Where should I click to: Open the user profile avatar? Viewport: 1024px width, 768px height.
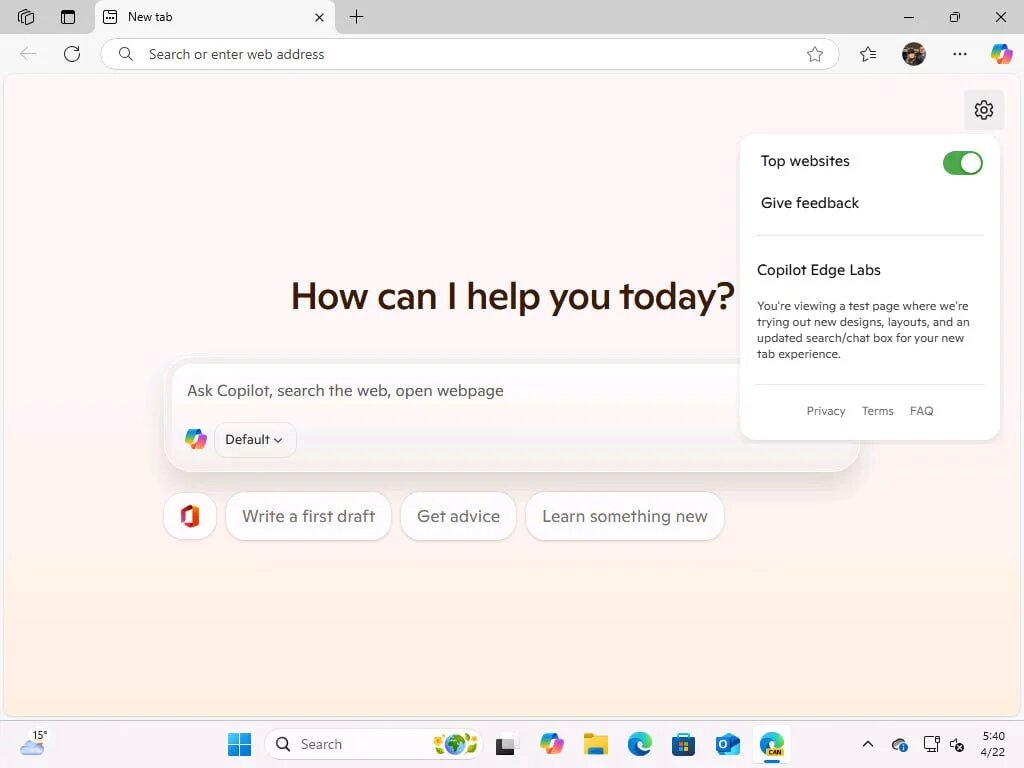click(914, 54)
